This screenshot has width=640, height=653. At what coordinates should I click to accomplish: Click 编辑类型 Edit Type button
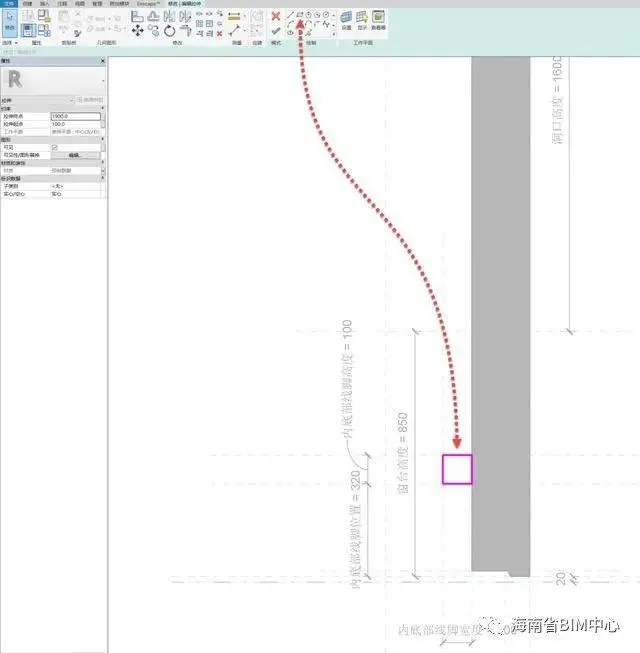(x=90, y=100)
